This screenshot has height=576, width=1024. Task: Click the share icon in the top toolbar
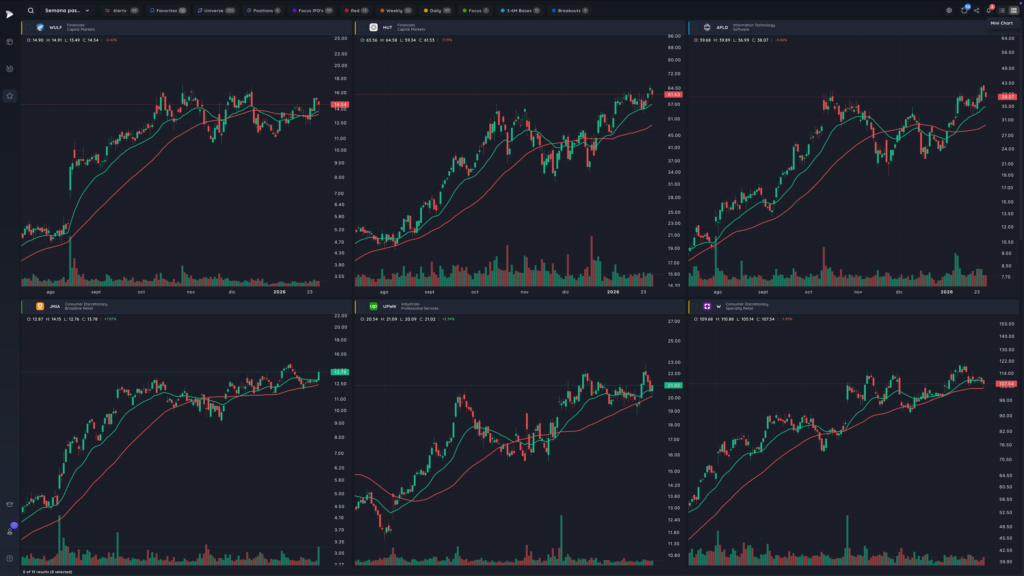(977, 10)
